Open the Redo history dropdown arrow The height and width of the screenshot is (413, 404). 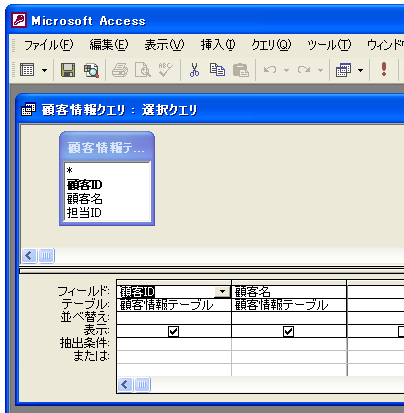320,70
